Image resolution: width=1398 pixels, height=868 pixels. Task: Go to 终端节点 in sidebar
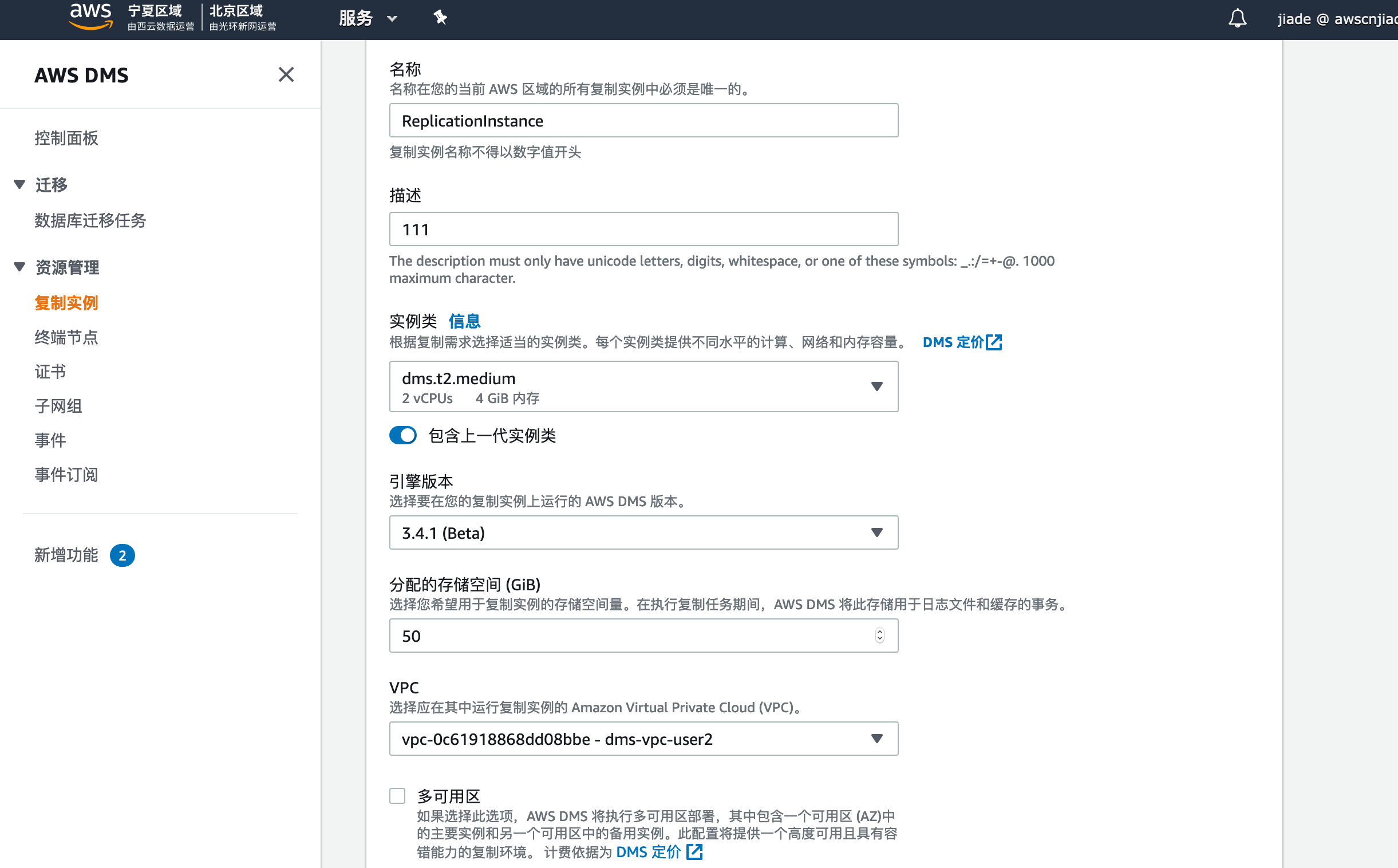[66, 337]
